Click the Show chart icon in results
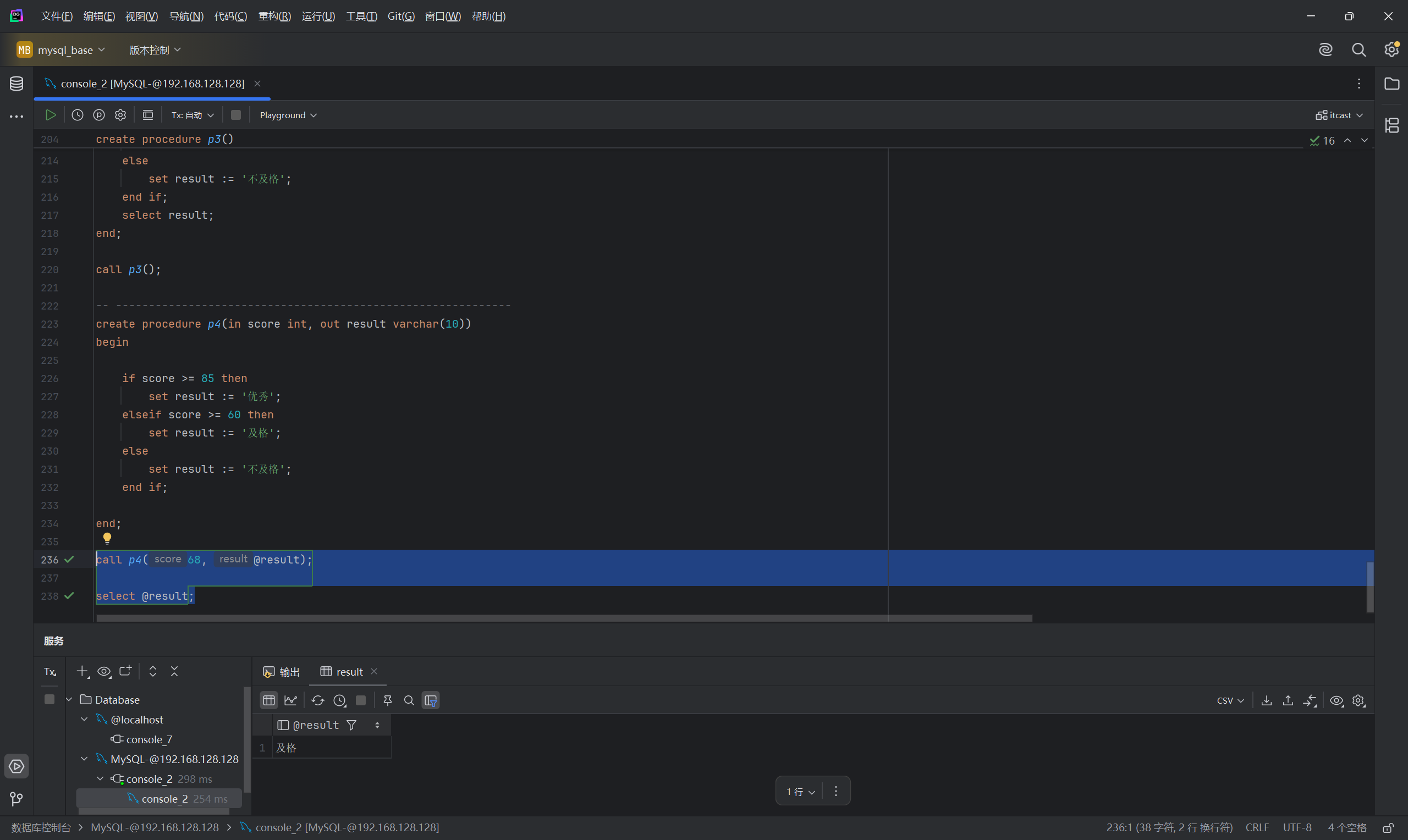The width and height of the screenshot is (1408, 840). point(291,701)
